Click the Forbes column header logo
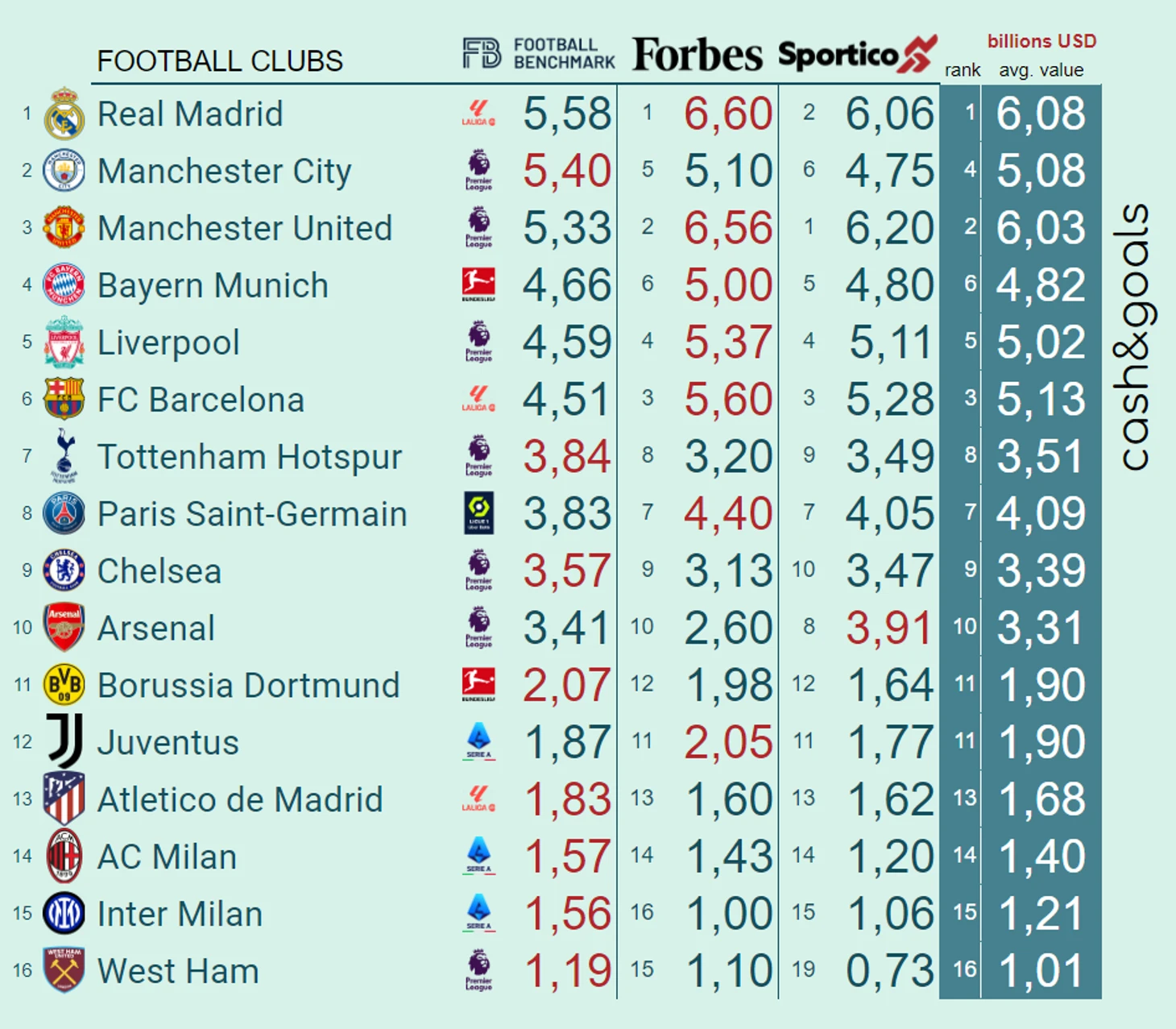The image size is (1176, 1029). pyautogui.click(x=697, y=55)
